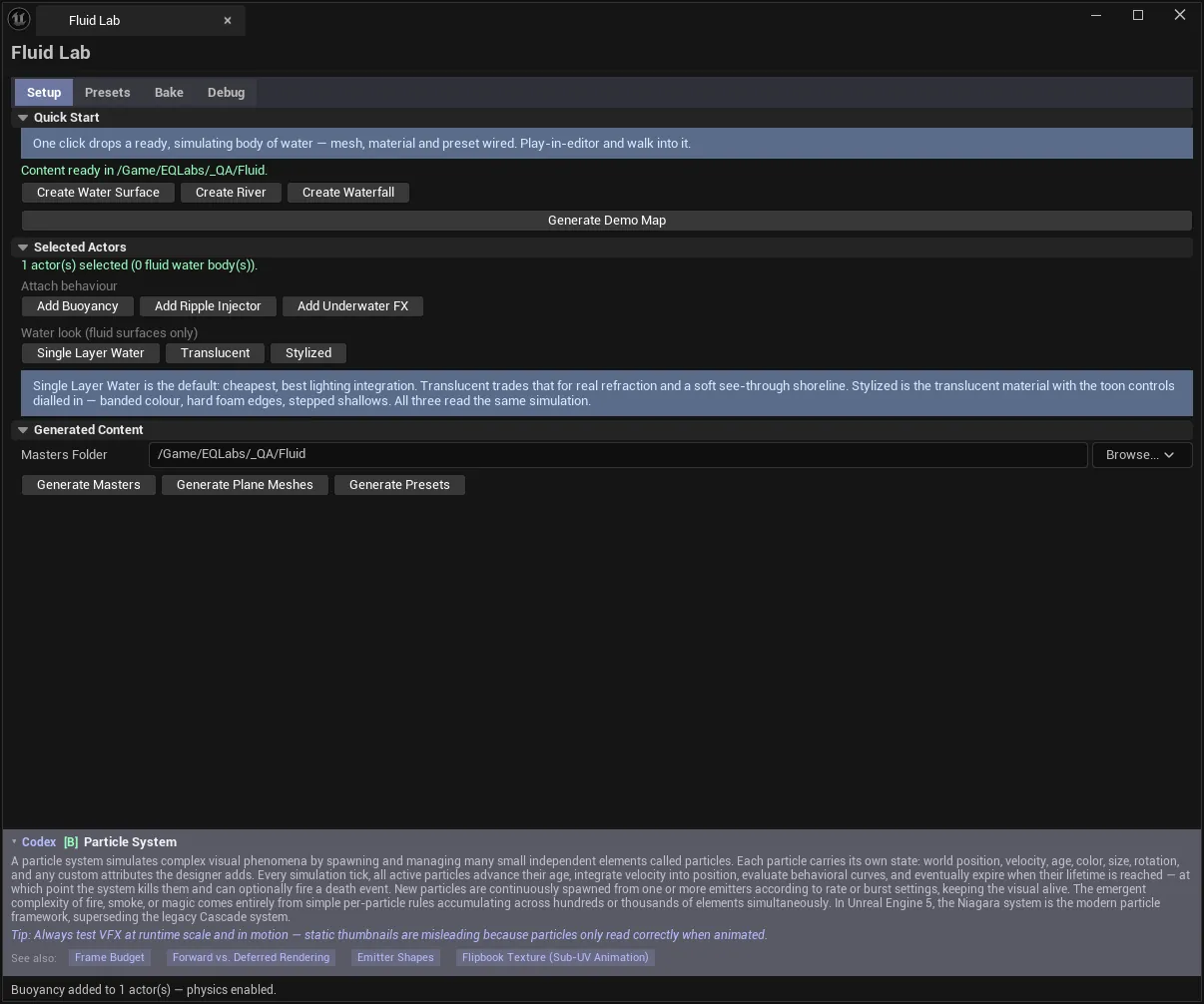Click the Create Waterfall button
This screenshot has width=1204, height=1004.
click(x=348, y=193)
